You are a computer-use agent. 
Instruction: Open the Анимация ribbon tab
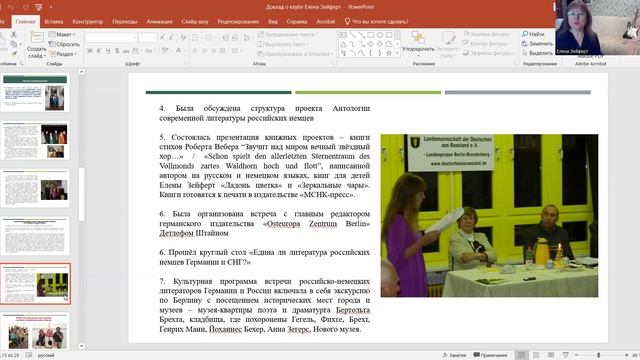coord(160,22)
